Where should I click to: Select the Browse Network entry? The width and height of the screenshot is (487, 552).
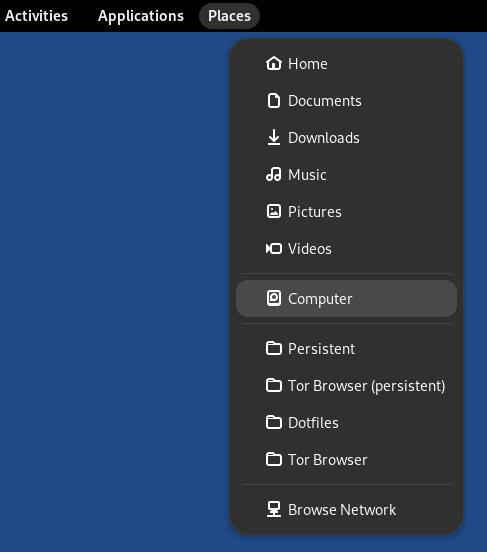(x=346, y=509)
